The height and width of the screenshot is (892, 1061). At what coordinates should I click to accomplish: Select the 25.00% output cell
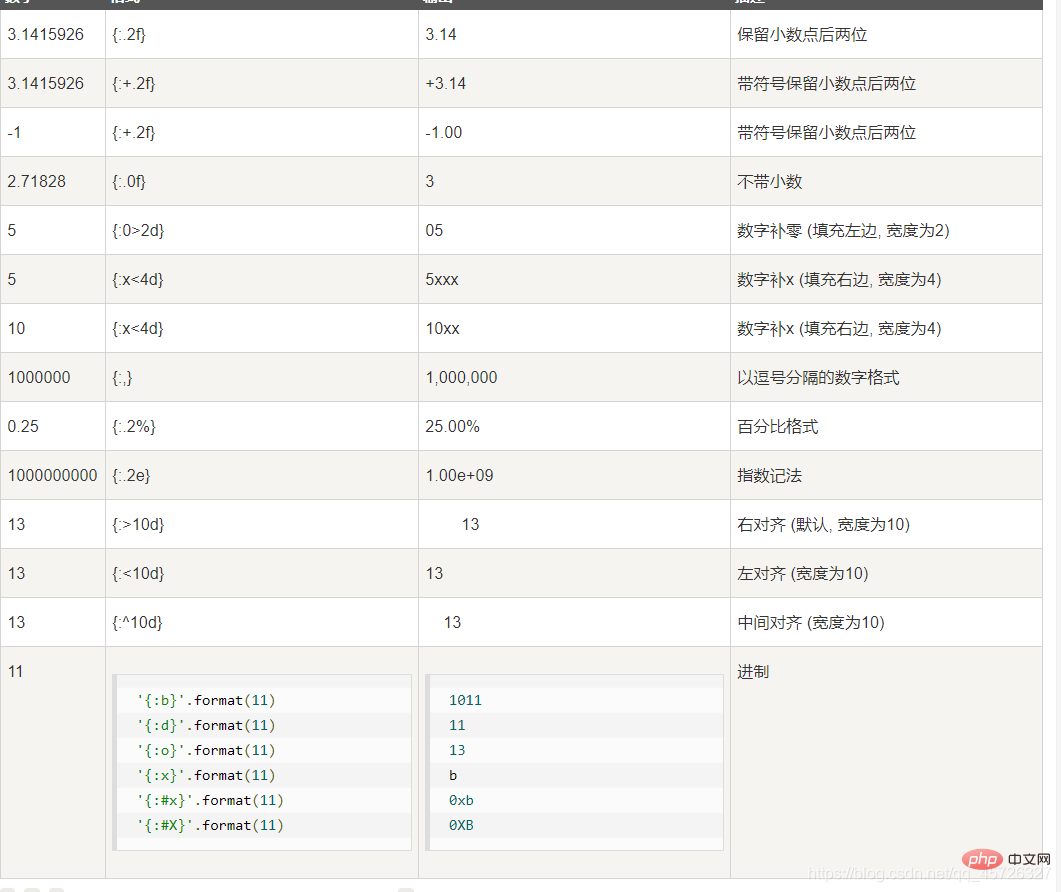coord(452,426)
